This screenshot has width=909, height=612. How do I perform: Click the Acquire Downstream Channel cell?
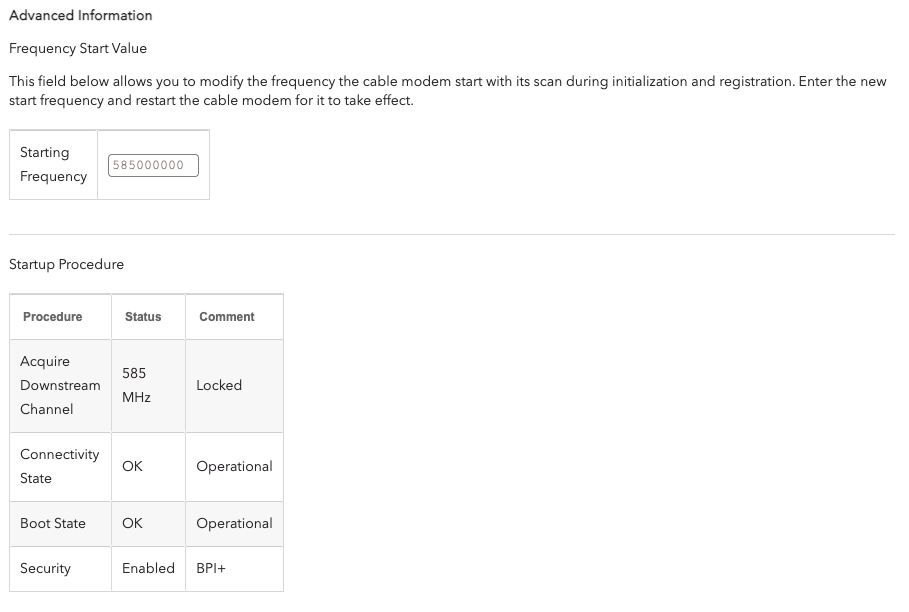click(x=60, y=385)
